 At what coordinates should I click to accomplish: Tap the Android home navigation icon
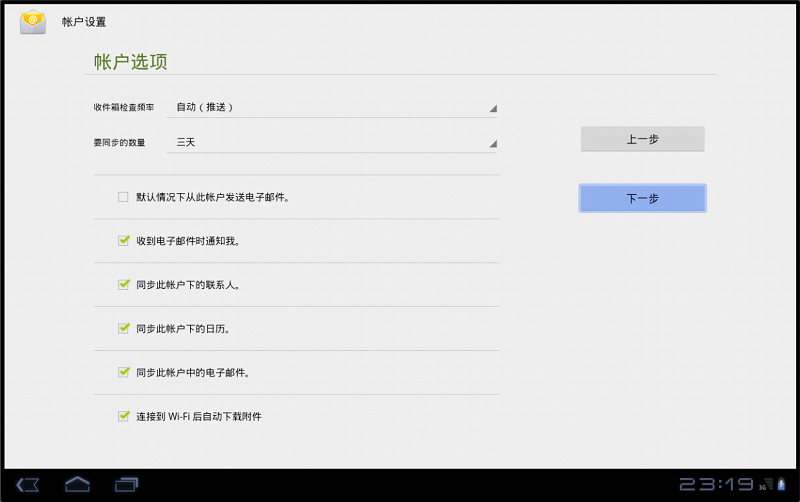(x=77, y=484)
